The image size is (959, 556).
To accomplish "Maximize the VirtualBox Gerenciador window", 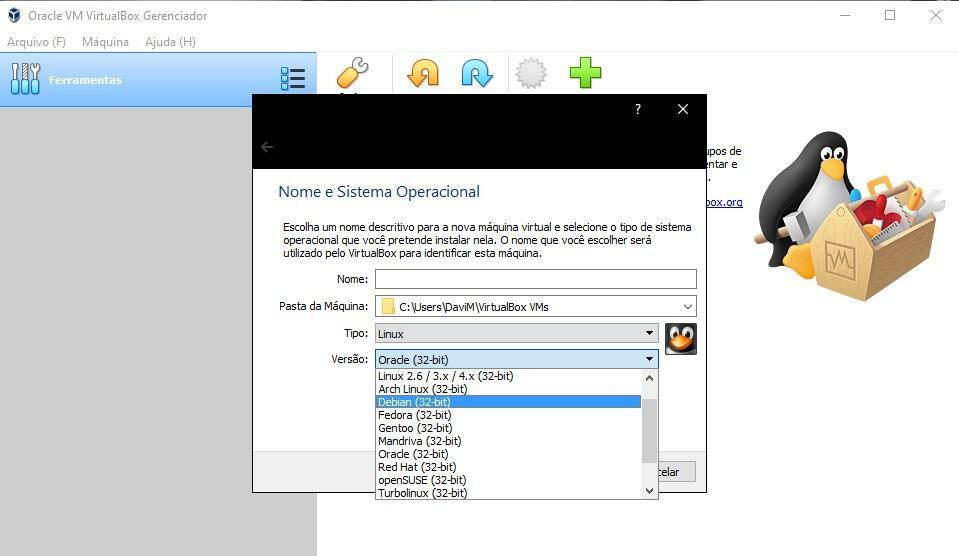I will click(890, 15).
